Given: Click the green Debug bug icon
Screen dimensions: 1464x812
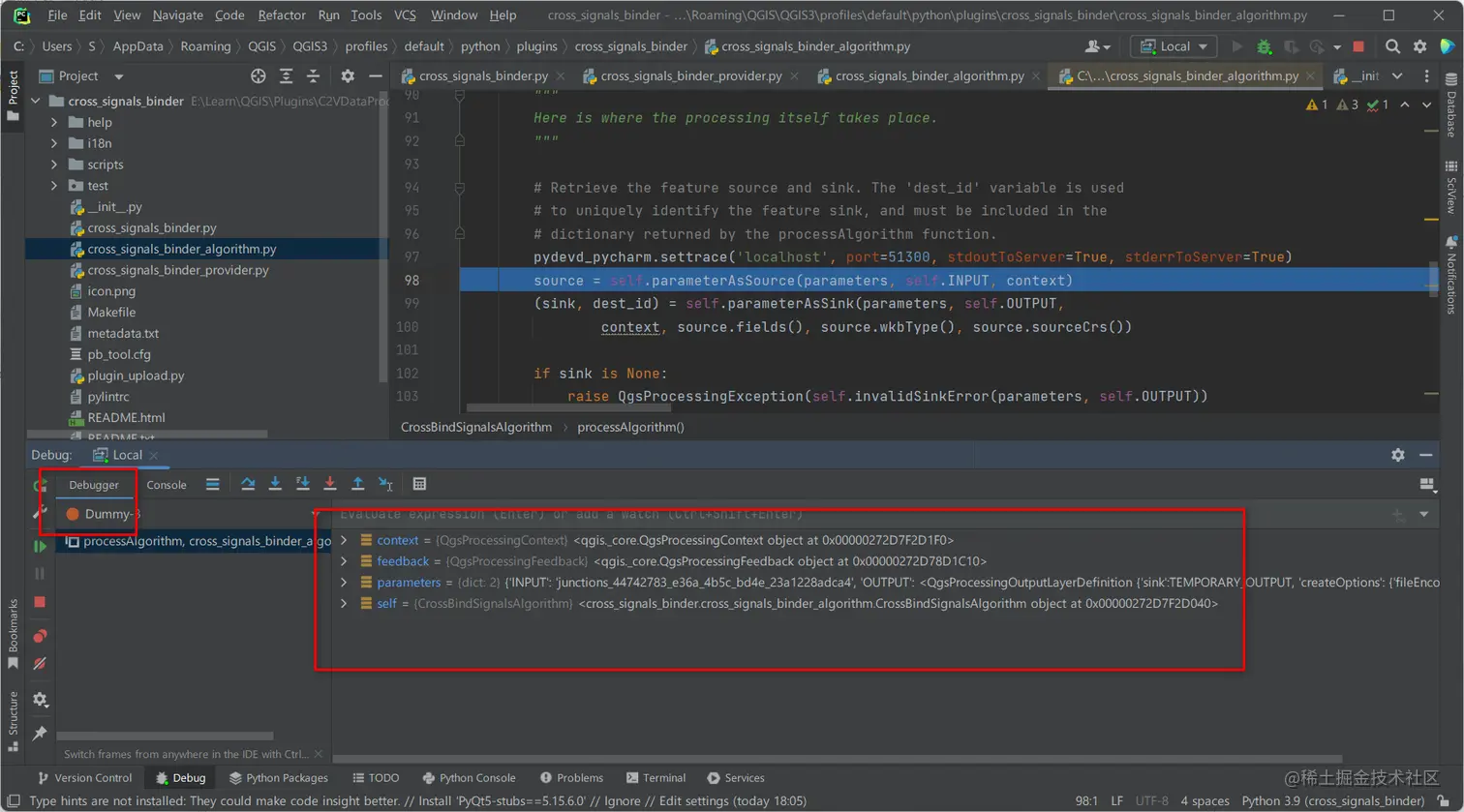Looking at the screenshot, I should click(x=1264, y=46).
